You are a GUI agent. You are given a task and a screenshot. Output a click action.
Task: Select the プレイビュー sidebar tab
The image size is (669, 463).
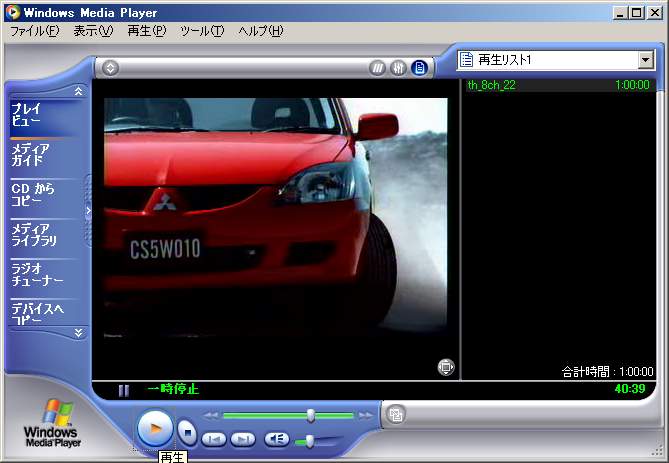coord(44,116)
